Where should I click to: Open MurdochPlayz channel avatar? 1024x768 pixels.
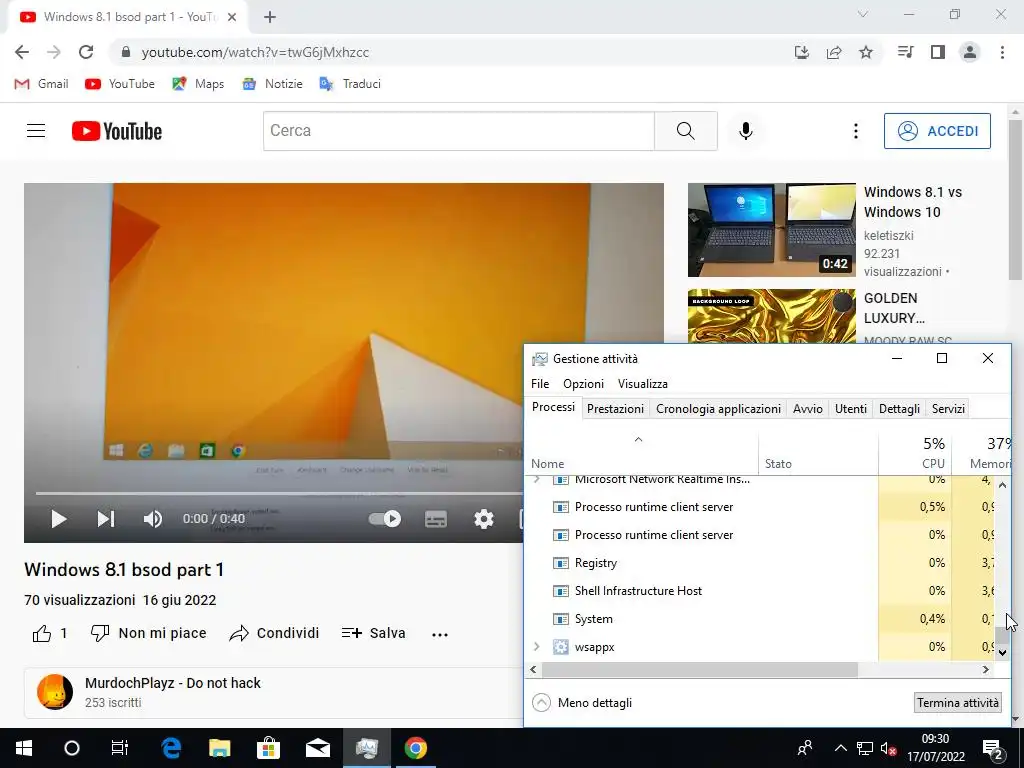pyautogui.click(x=55, y=692)
